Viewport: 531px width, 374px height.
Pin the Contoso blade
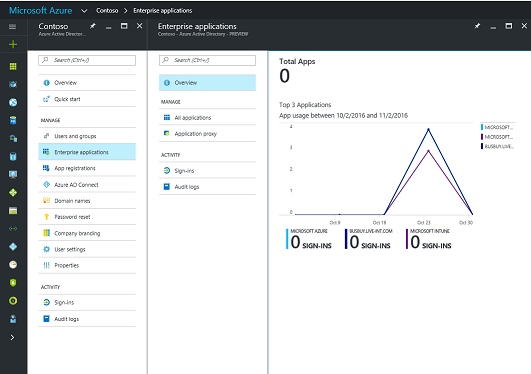coord(92,26)
